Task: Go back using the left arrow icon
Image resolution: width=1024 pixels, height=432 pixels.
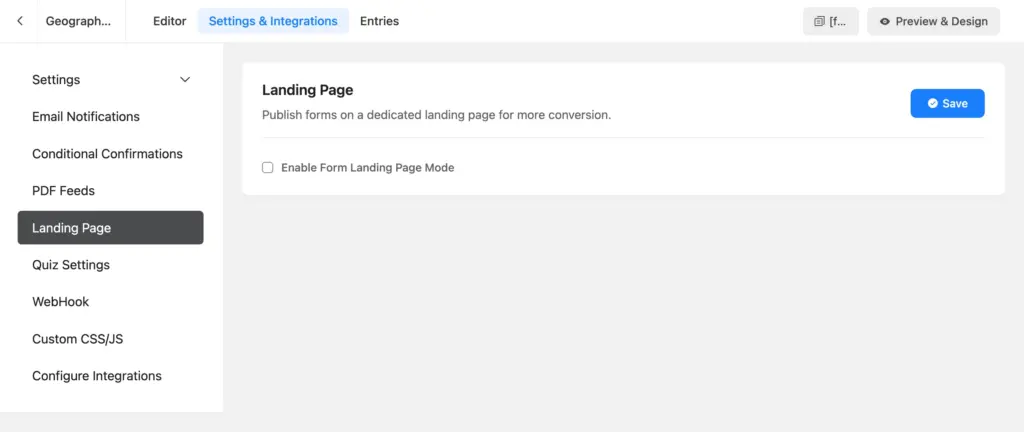Action: point(20,21)
